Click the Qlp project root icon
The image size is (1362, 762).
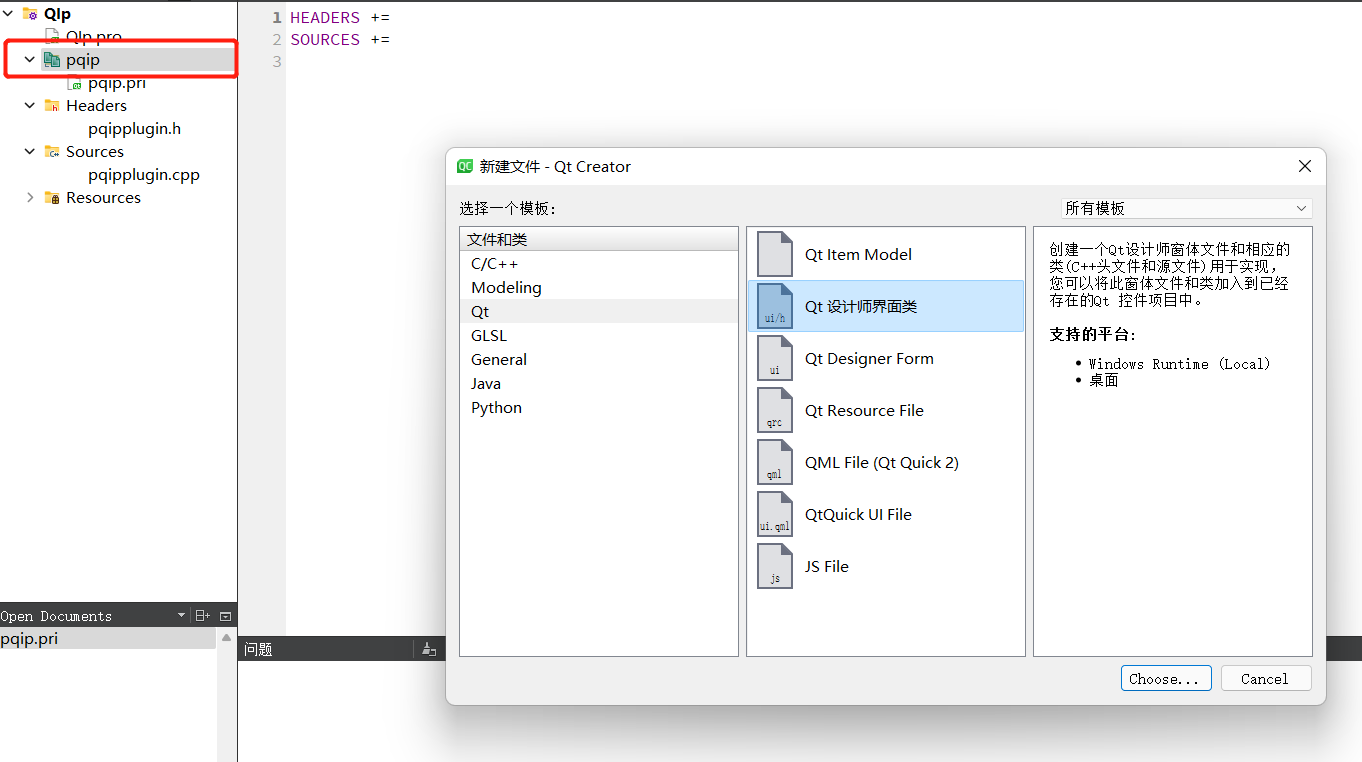(x=30, y=14)
